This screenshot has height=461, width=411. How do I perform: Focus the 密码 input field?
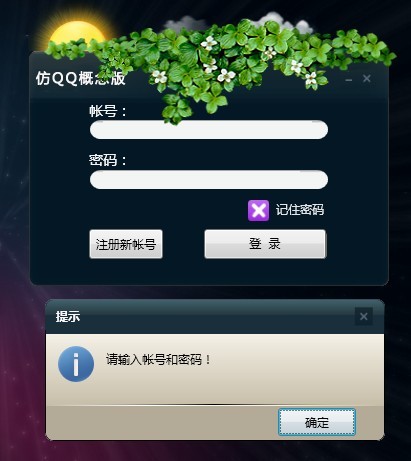pos(209,180)
